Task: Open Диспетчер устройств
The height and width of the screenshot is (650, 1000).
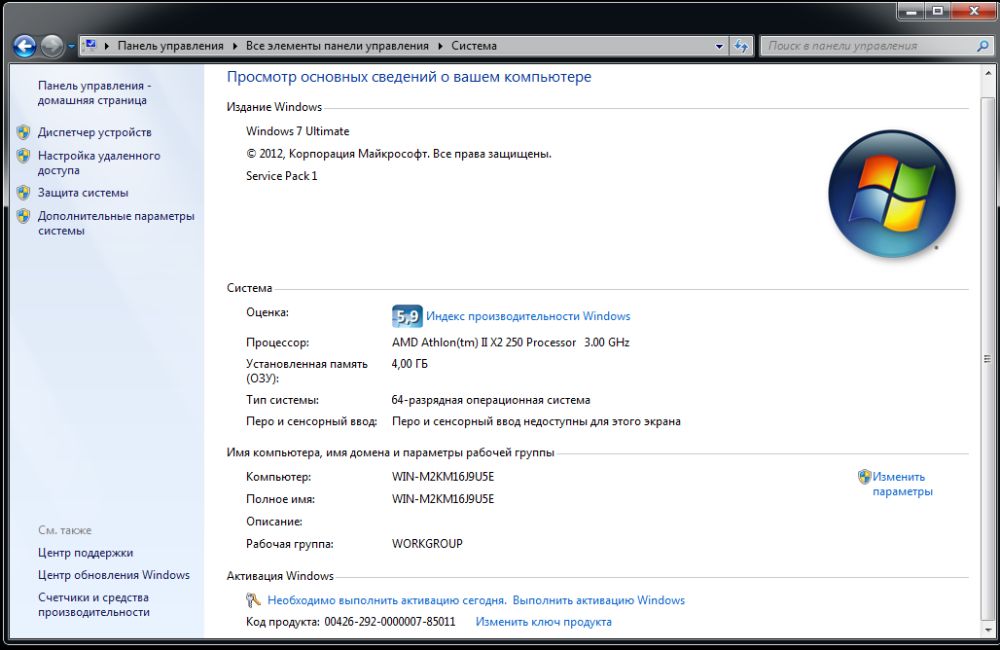Action: click(x=94, y=132)
